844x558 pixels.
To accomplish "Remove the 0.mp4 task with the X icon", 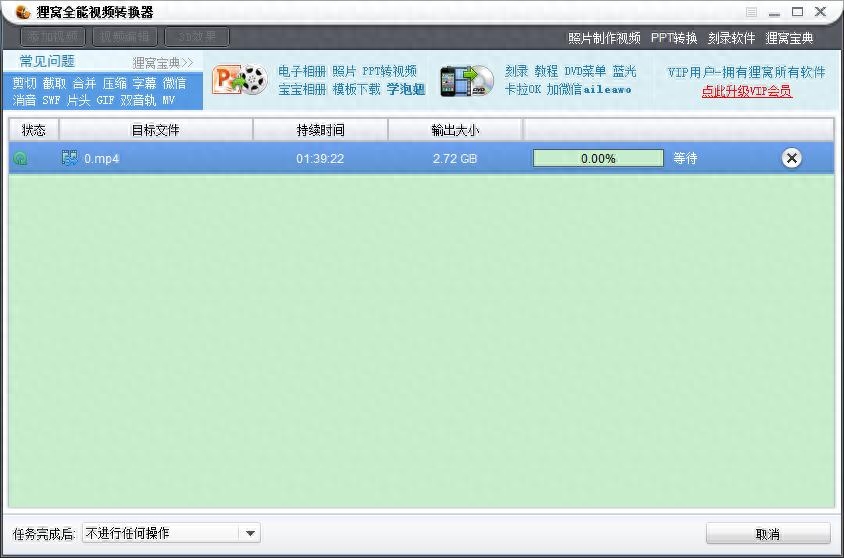I will pos(791,158).
